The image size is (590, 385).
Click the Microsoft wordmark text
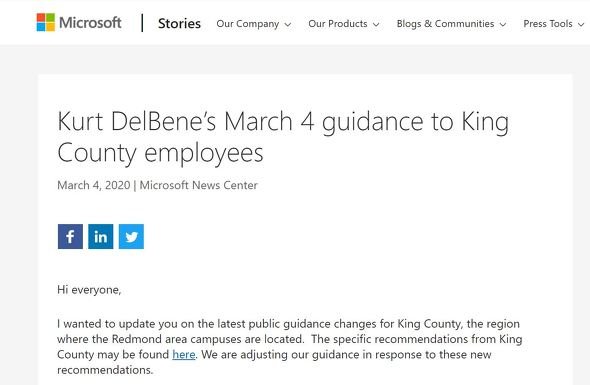tap(90, 23)
